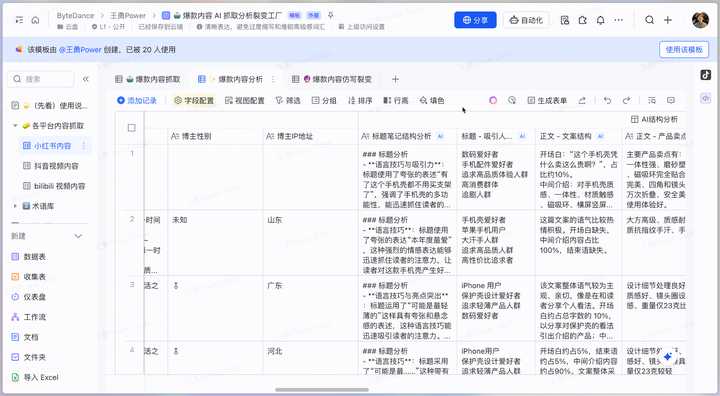Open the TikTok icon on right sidebar
This screenshot has width=720, height=396.
706,75
